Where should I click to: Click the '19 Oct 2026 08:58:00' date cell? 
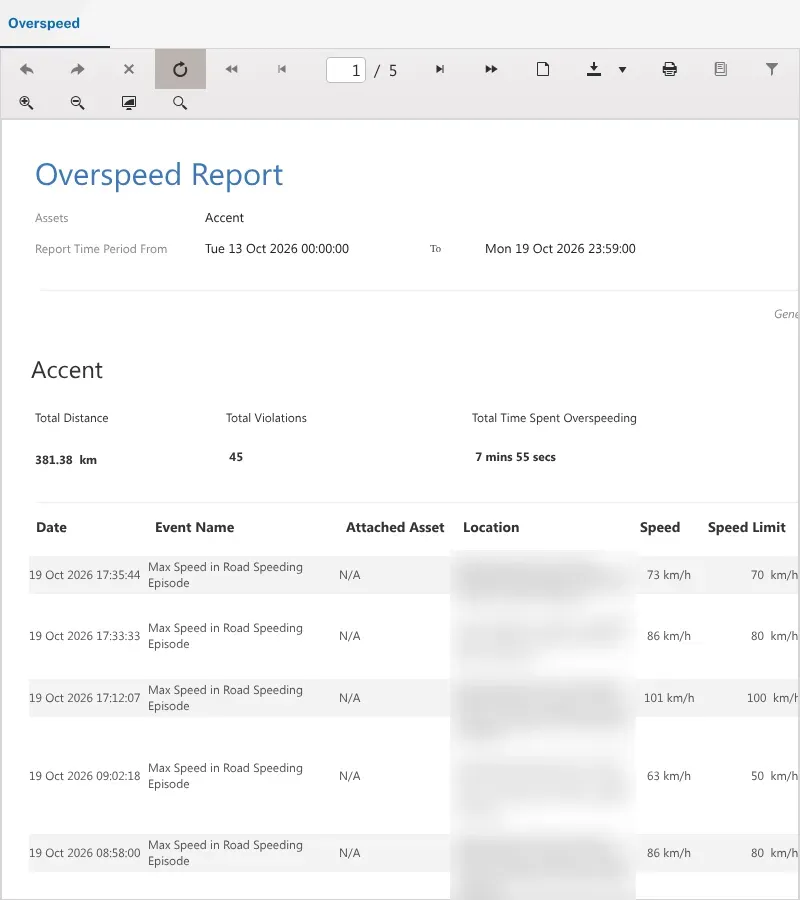click(84, 853)
